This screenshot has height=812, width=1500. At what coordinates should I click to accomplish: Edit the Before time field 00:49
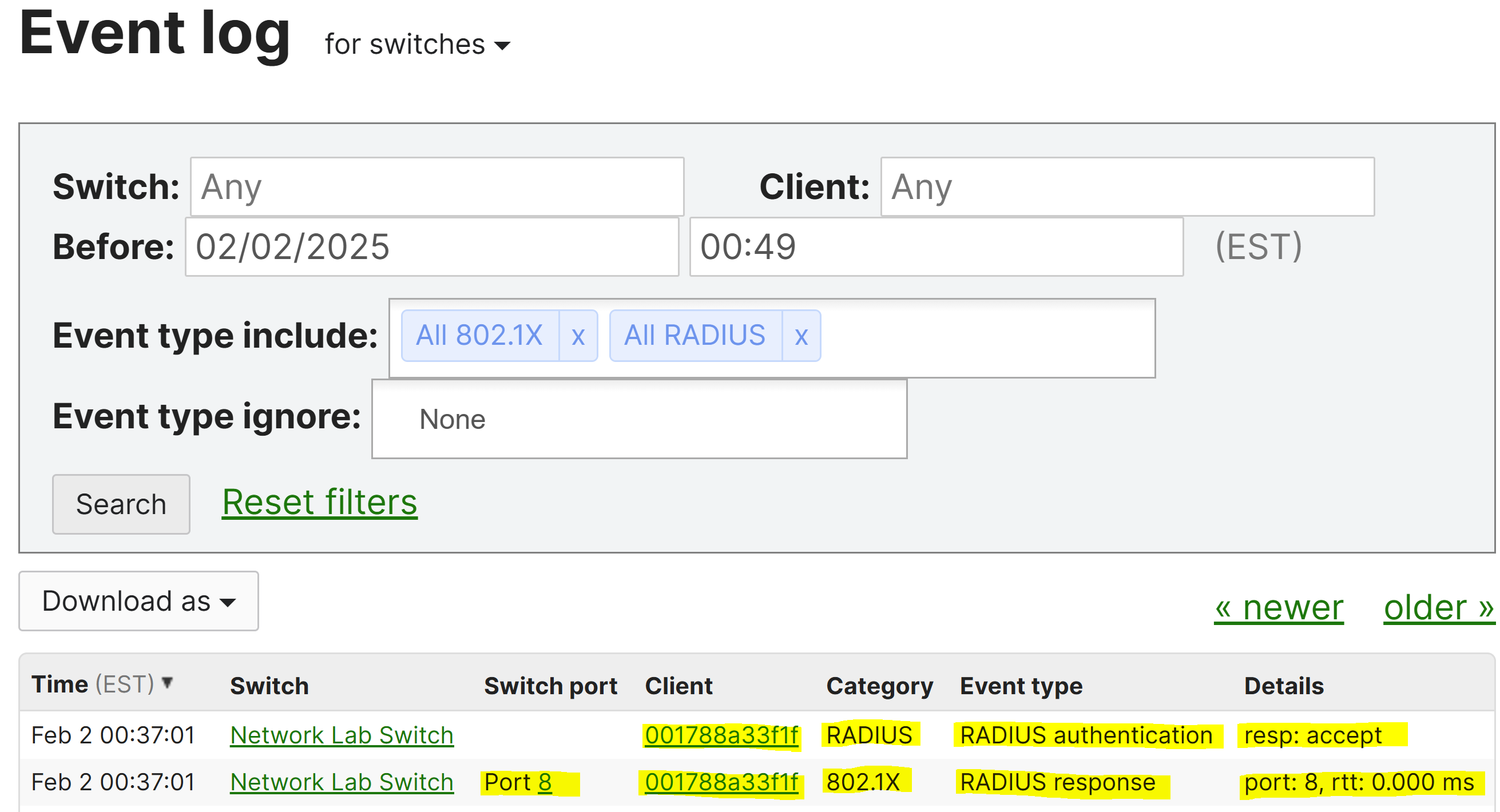(936, 247)
